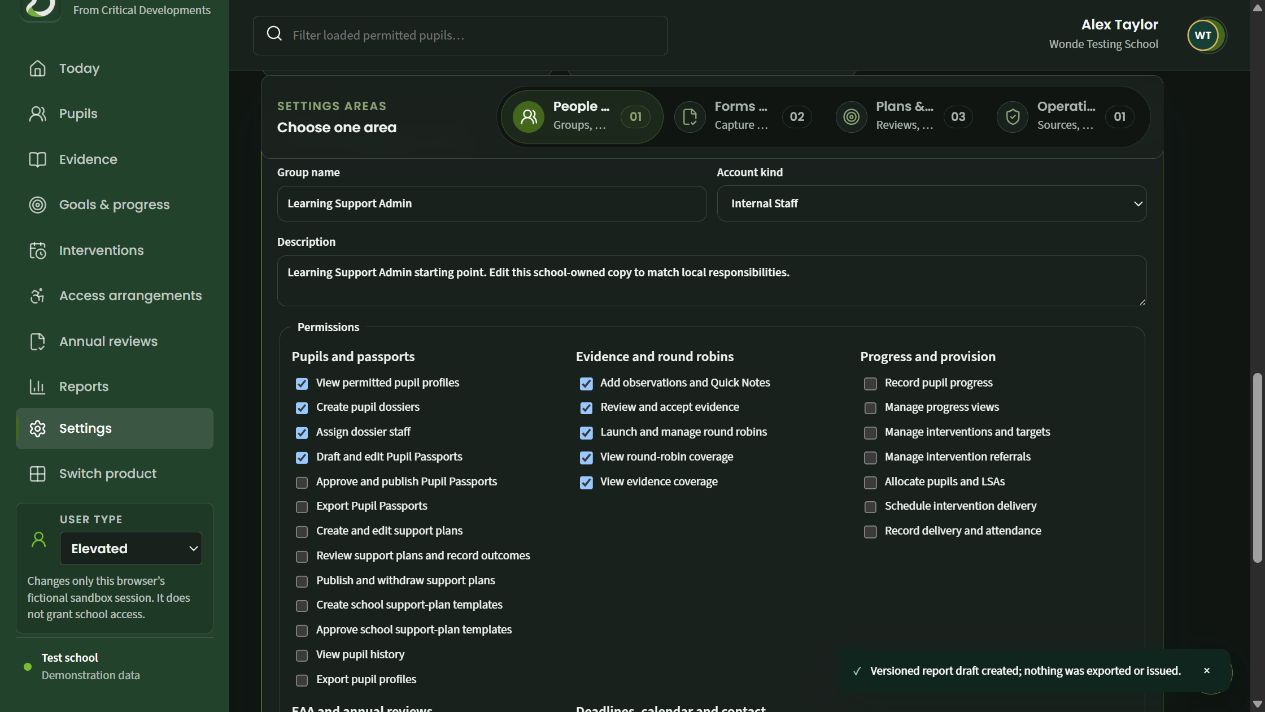Click the User type person icon
1265x712 pixels.
pyautogui.click(x=39, y=540)
